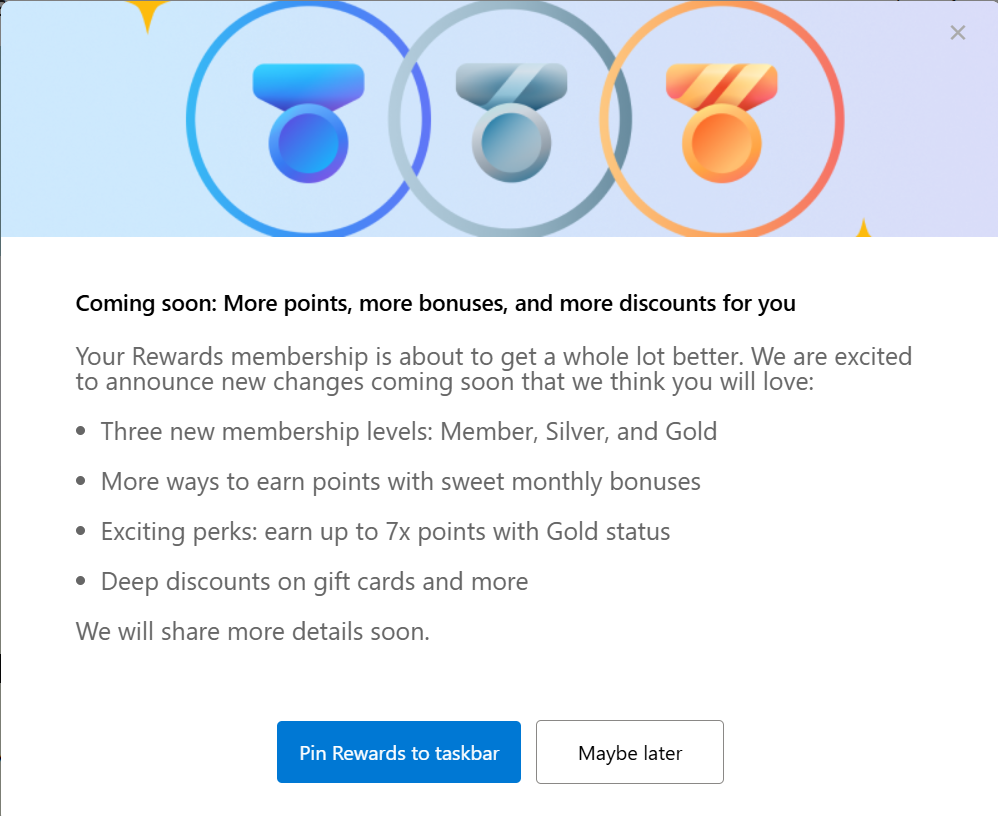Dismiss the dialog with Maybe later
Screen dimensions: 998x816
tap(629, 752)
